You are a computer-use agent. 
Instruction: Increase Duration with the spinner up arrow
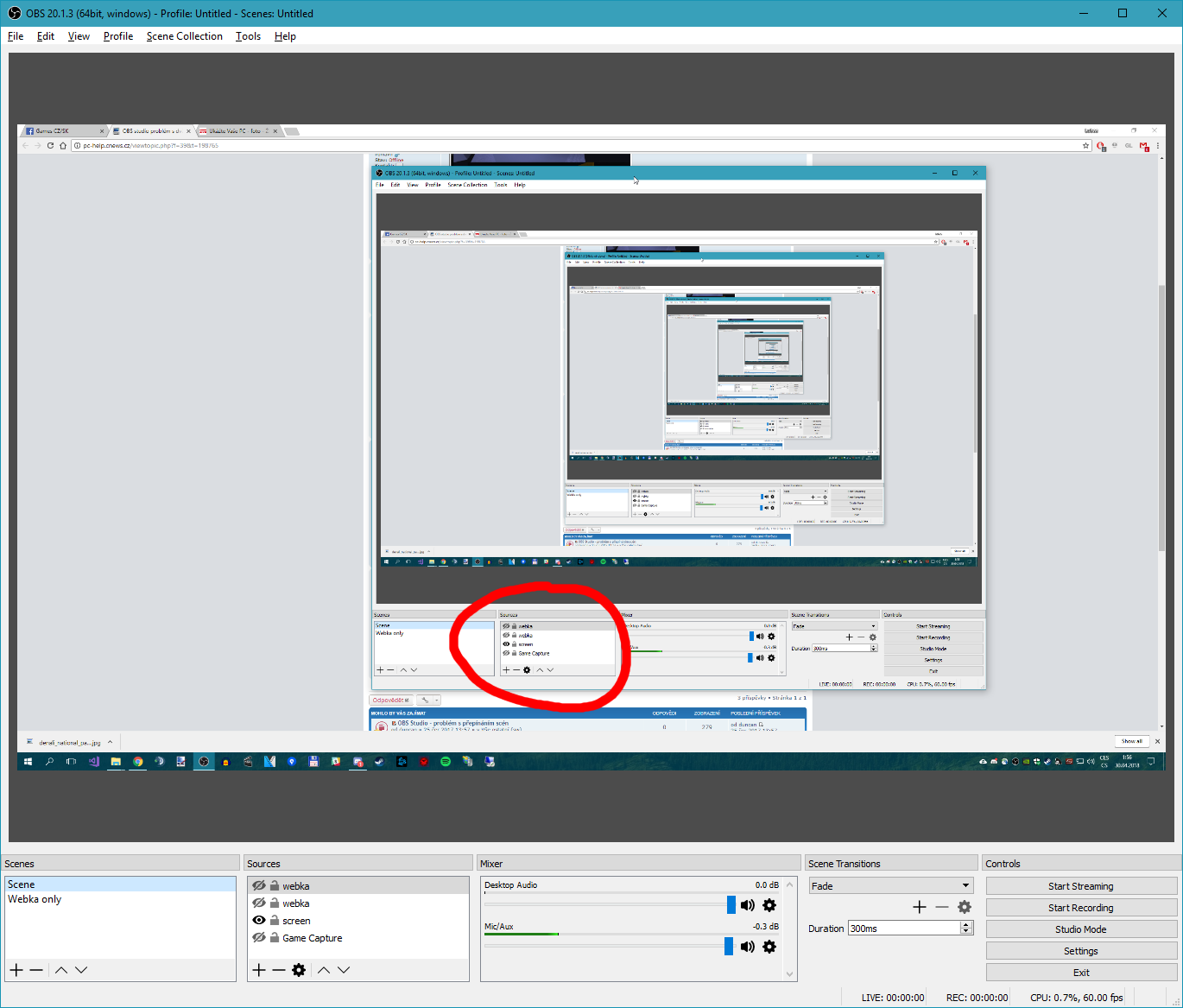click(966, 925)
